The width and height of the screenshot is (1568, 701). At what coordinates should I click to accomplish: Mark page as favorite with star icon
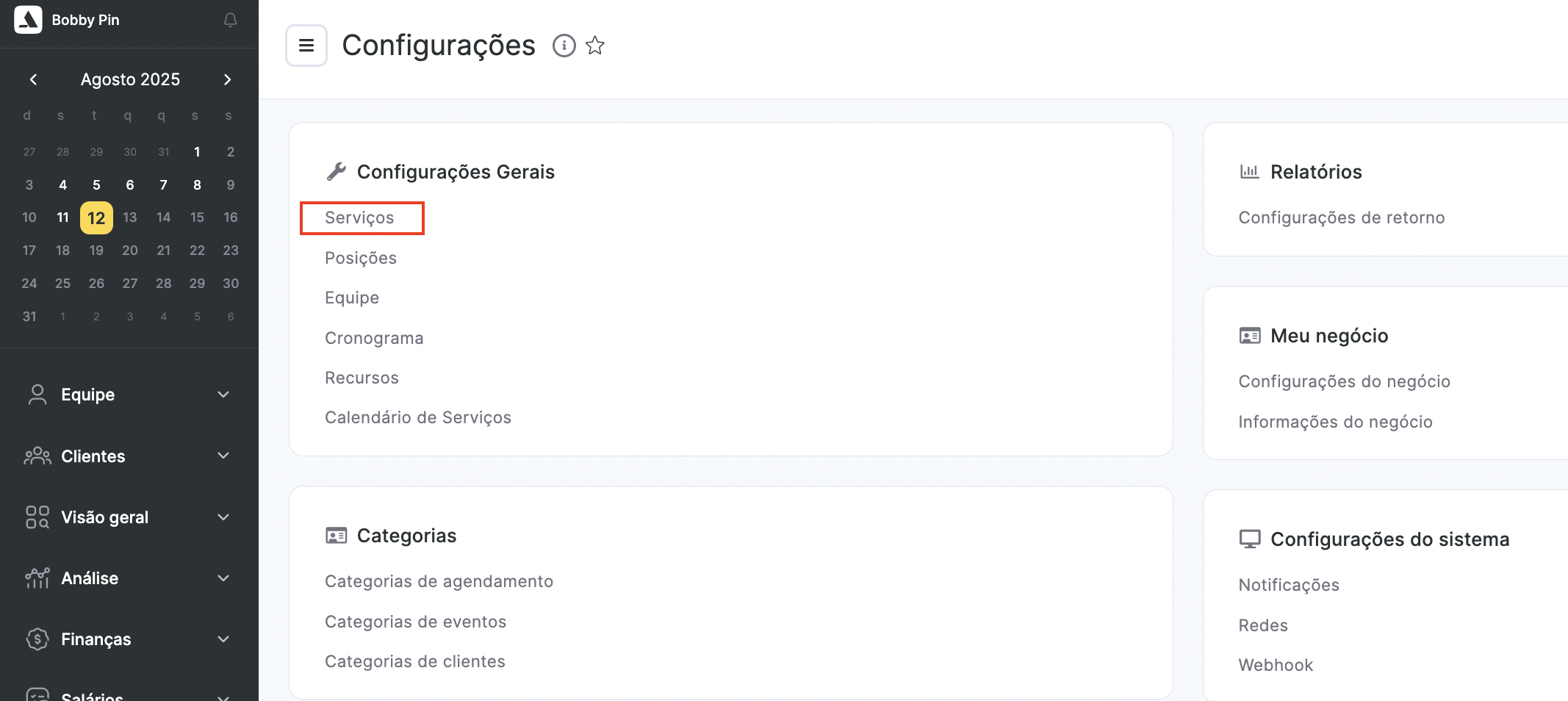pyautogui.click(x=595, y=46)
